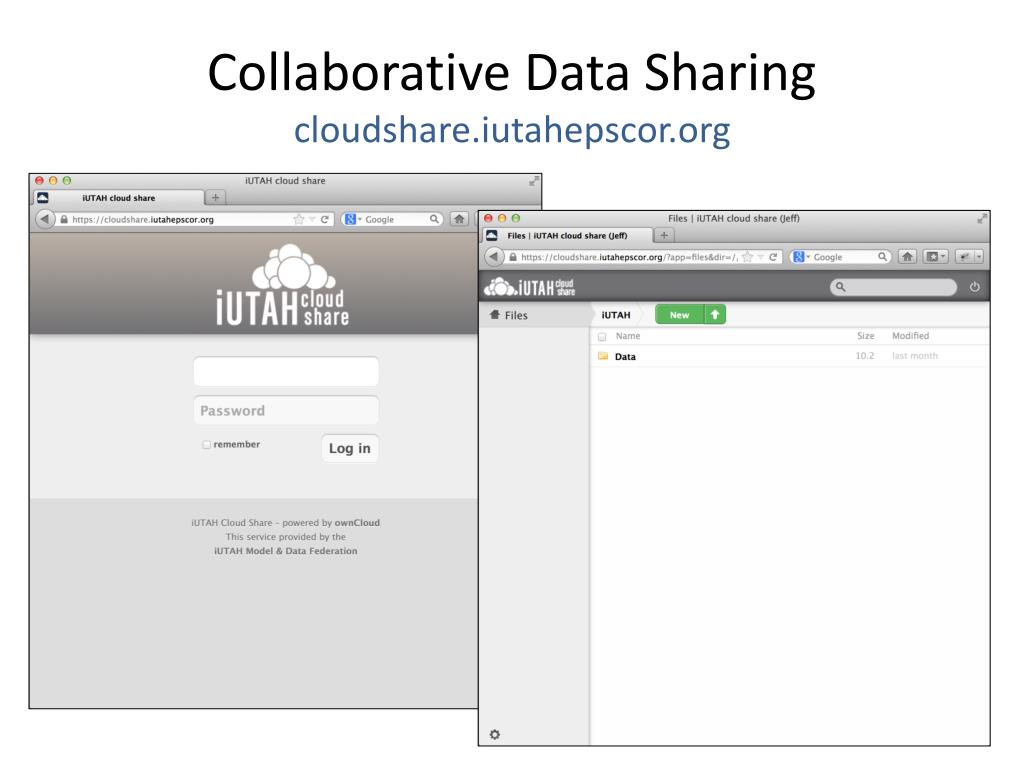Open settings with the gear icon in Files sidebar

pos(495,735)
